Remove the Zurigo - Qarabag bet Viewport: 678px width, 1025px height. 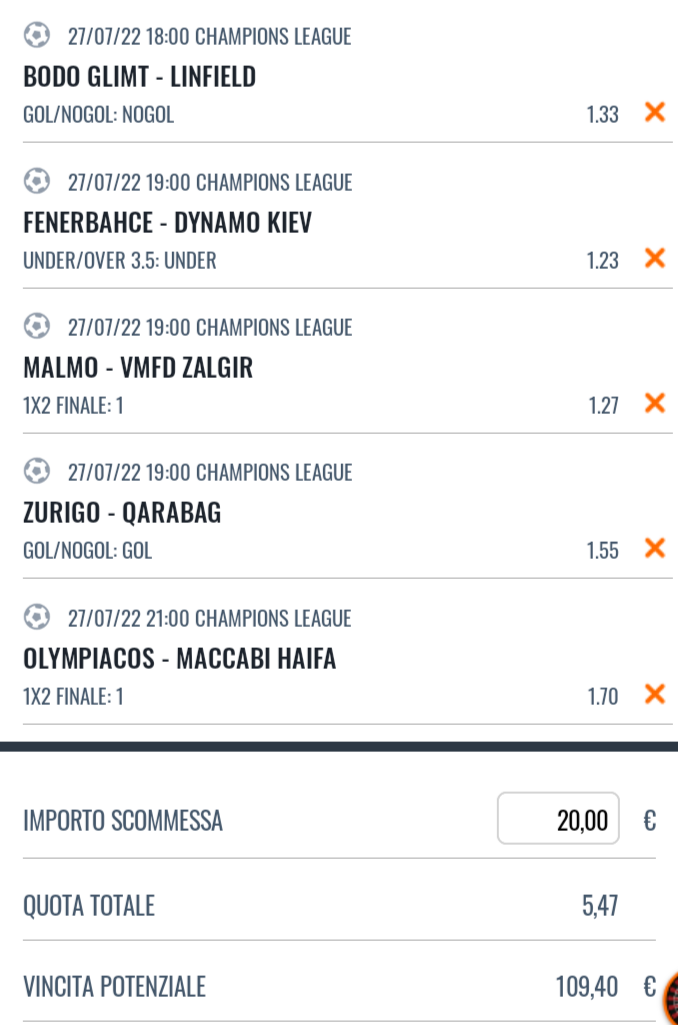[654, 548]
